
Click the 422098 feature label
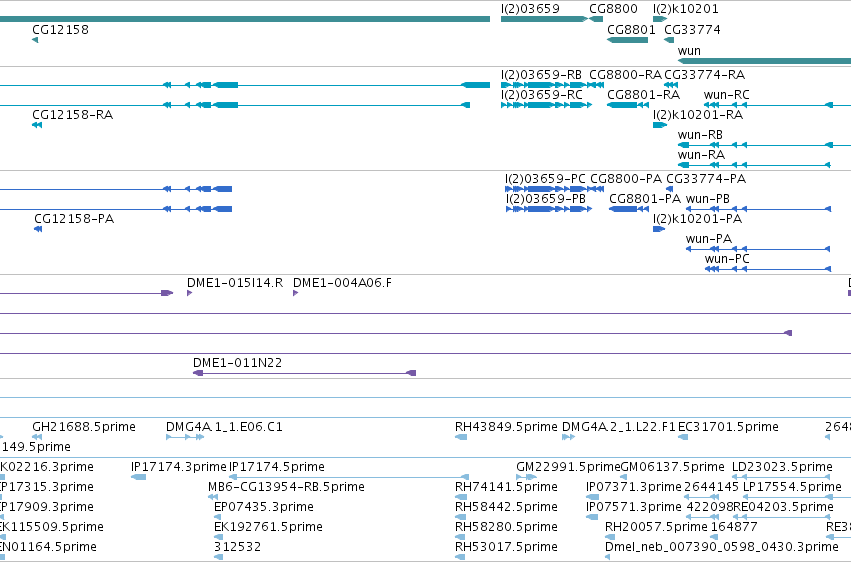[710, 507]
